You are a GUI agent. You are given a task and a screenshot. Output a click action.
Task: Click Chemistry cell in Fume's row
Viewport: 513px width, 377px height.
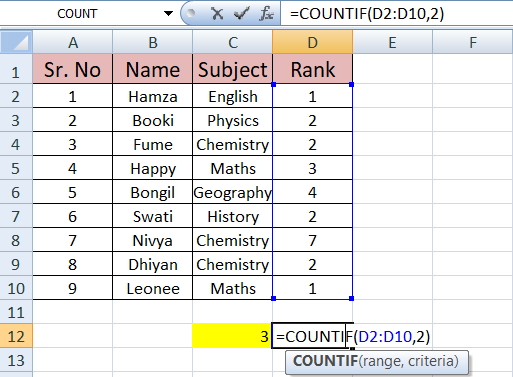[232, 144]
